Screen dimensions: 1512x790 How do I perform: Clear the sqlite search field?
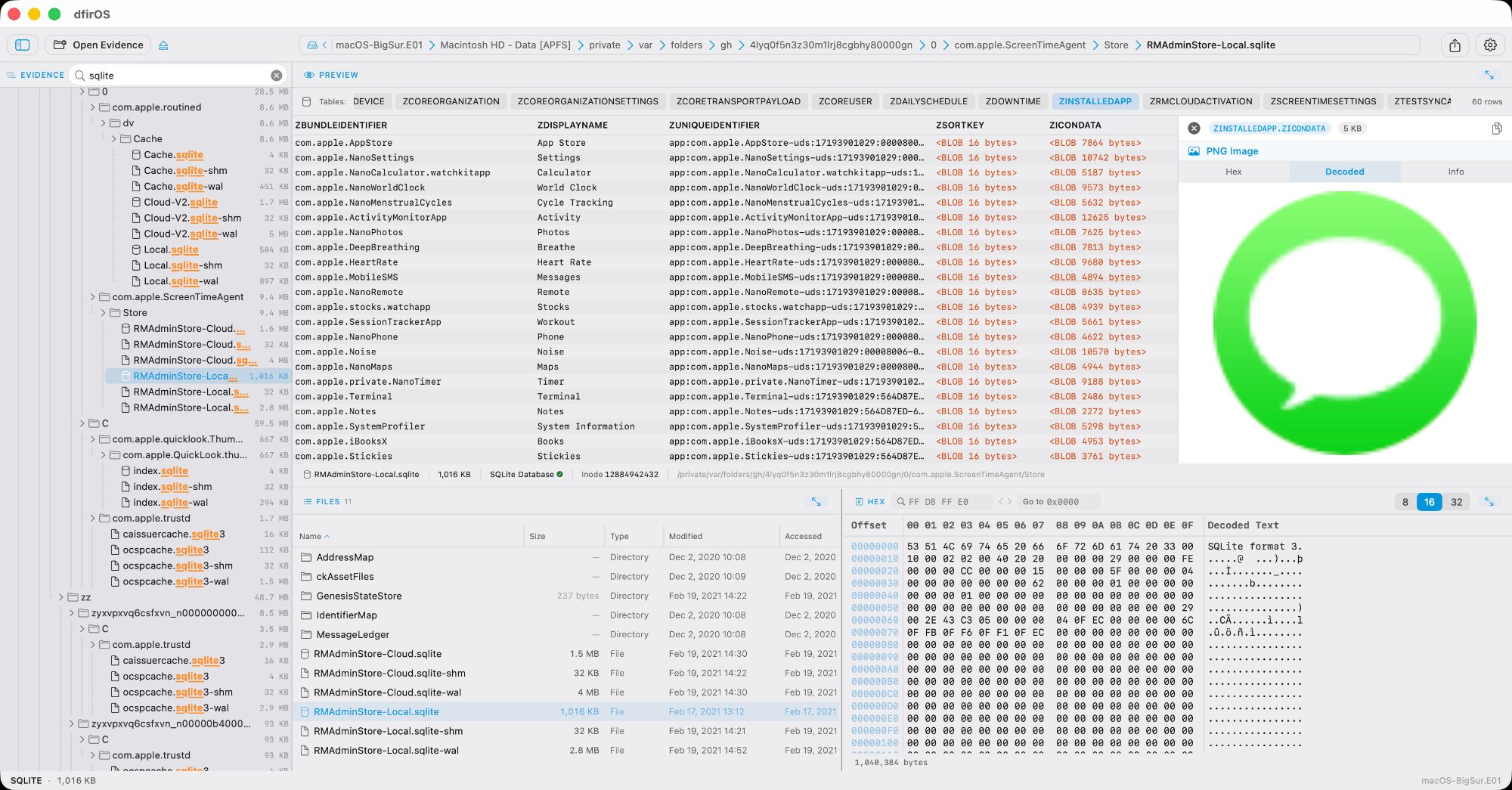[277, 75]
